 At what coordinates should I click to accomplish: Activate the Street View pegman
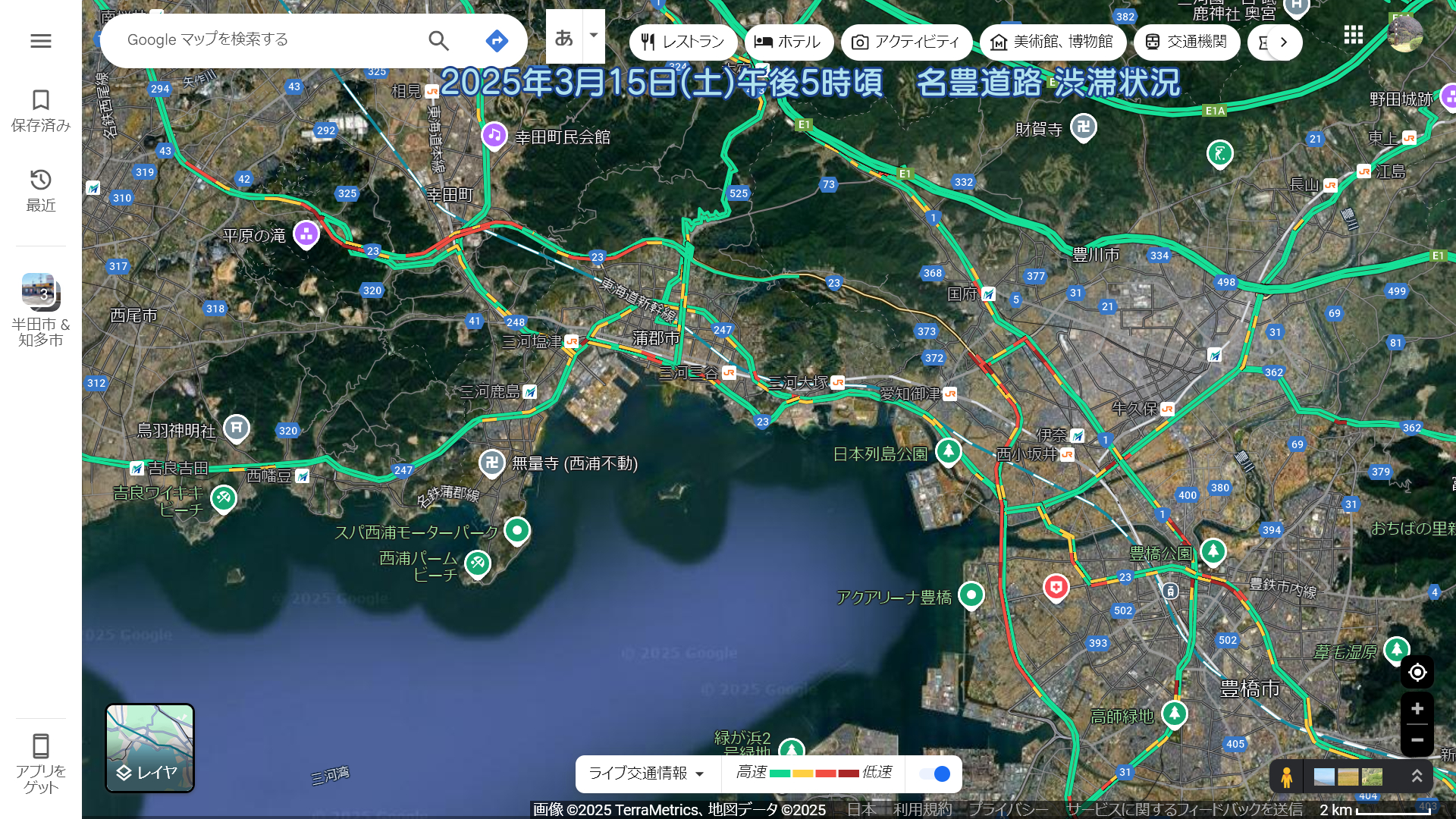(1287, 777)
